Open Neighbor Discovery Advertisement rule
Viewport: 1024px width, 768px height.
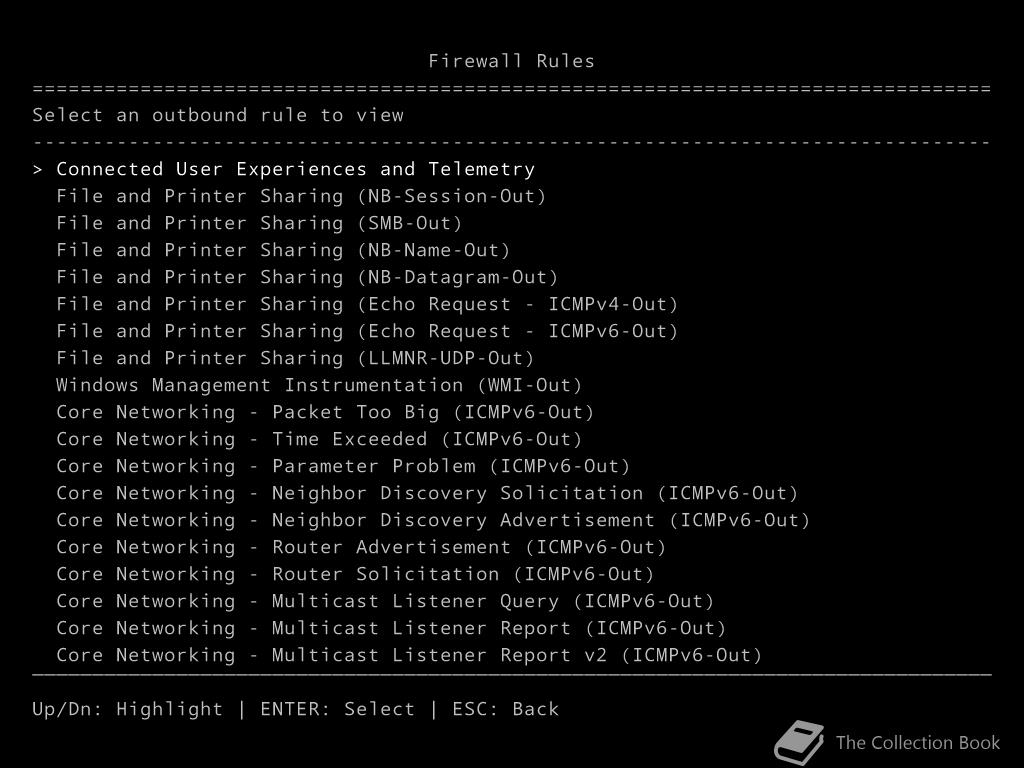click(x=433, y=520)
